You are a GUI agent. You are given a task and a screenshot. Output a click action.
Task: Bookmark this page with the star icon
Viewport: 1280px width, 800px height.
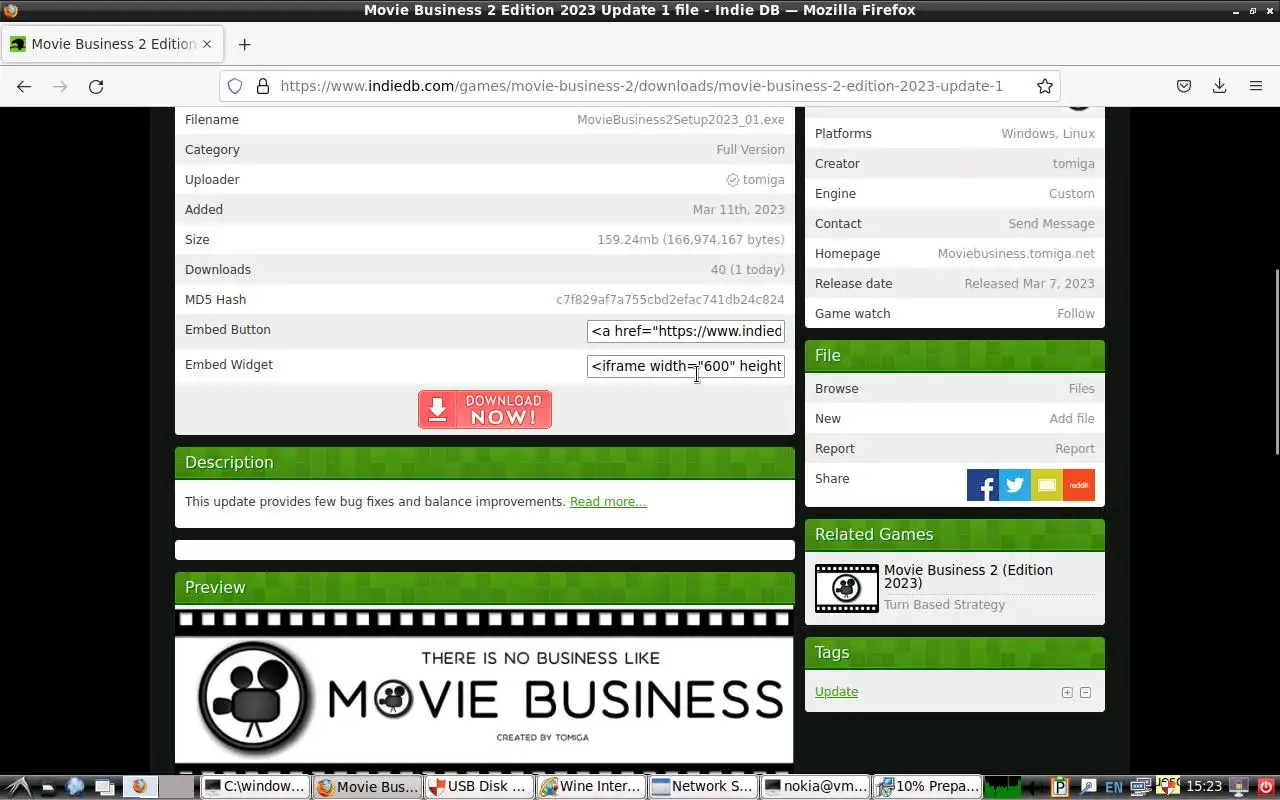point(1045,86)
